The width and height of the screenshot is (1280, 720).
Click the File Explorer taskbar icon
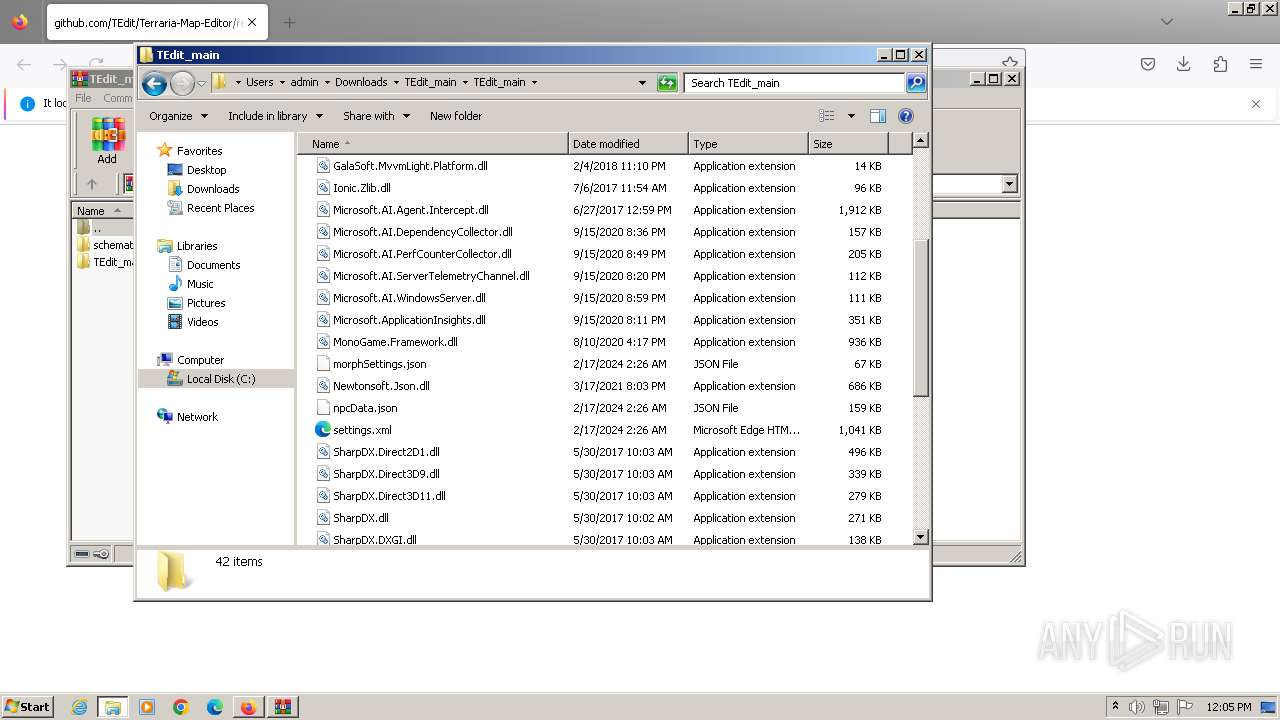coord(113,707)
